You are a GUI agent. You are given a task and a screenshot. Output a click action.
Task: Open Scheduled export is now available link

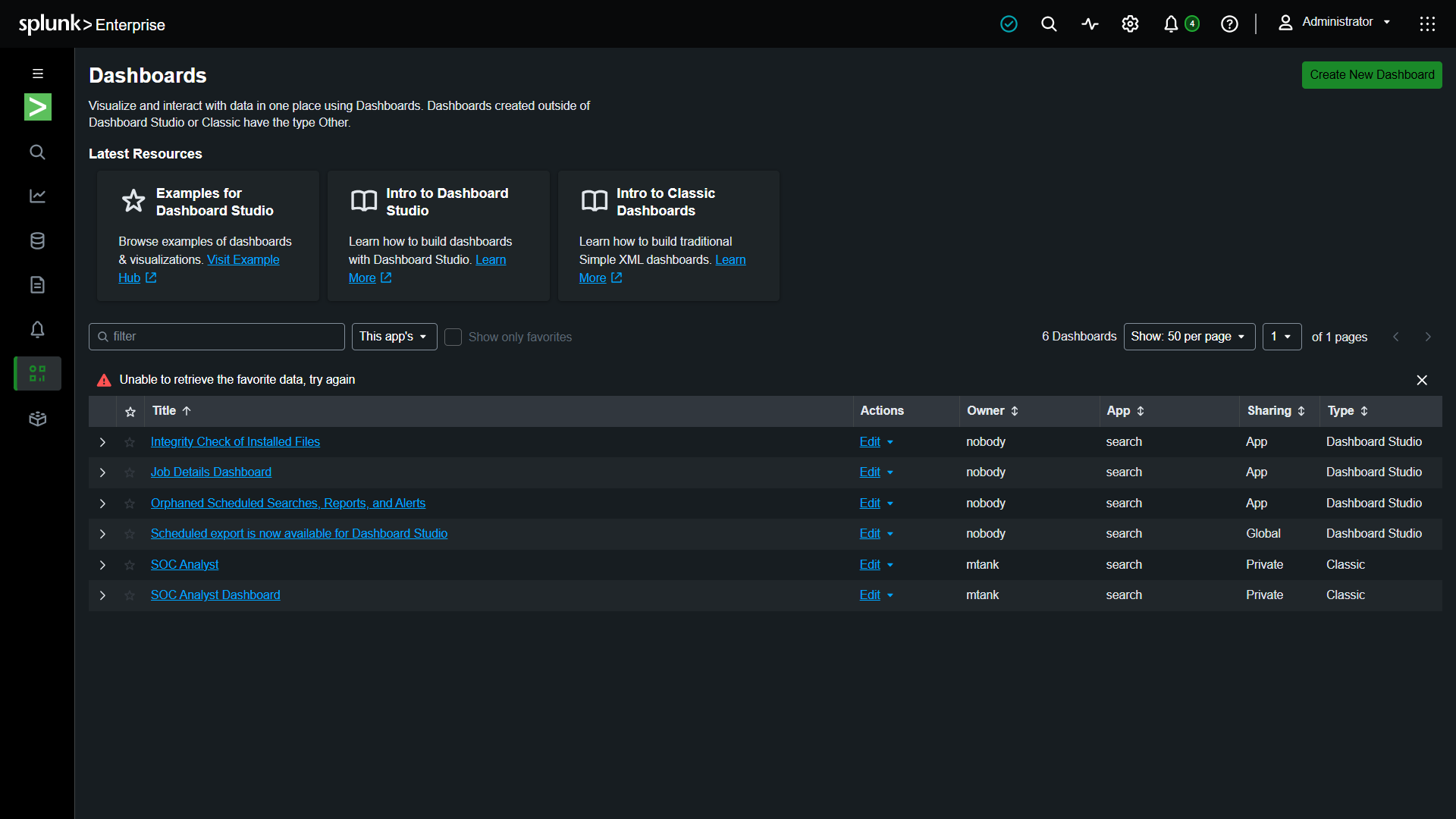click(299, 534)
